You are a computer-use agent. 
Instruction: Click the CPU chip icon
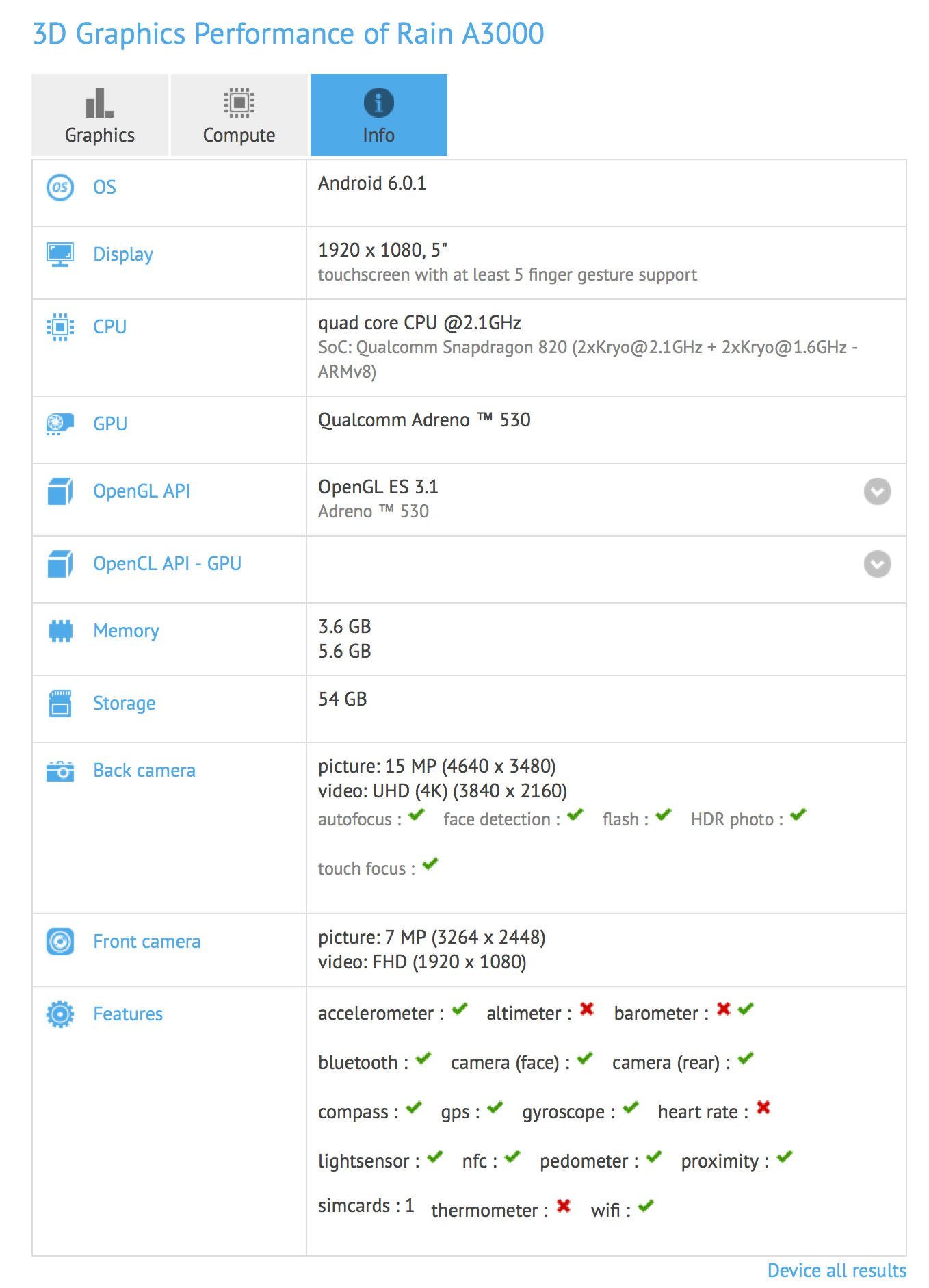[60, 327]
